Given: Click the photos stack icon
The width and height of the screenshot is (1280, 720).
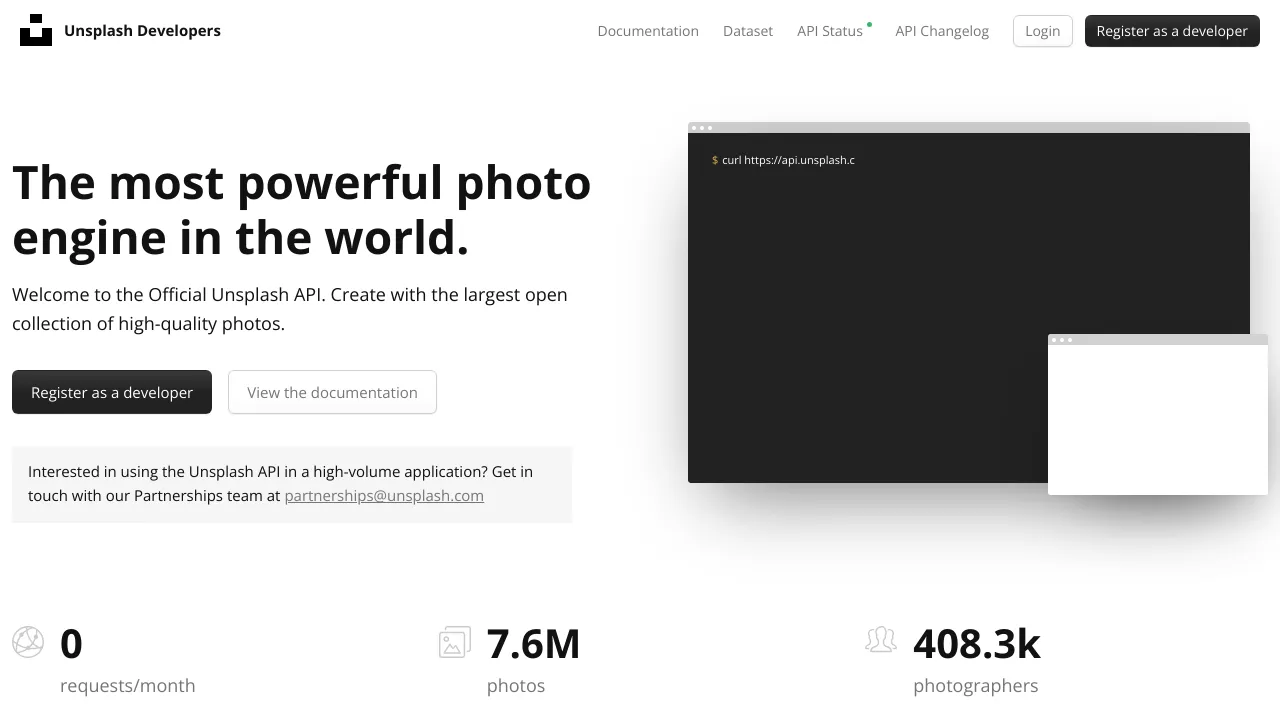Looking at the screenshot, I should pos(455,642).
